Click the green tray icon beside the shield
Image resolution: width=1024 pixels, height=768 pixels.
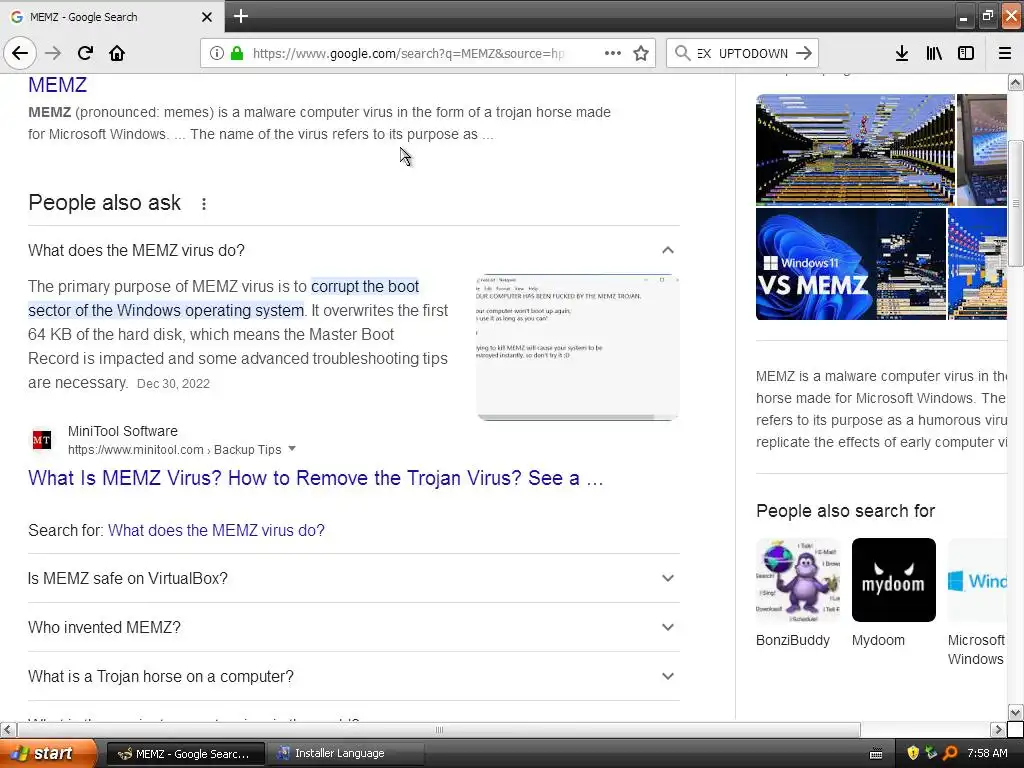(x=931, y=753)
